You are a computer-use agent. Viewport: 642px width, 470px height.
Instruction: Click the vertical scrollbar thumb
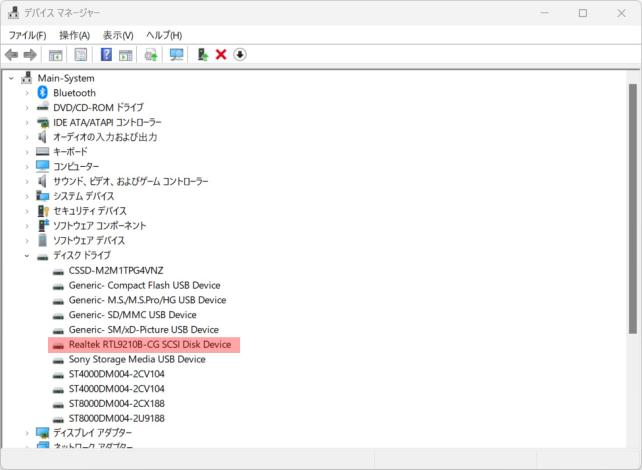pos(633,208)
